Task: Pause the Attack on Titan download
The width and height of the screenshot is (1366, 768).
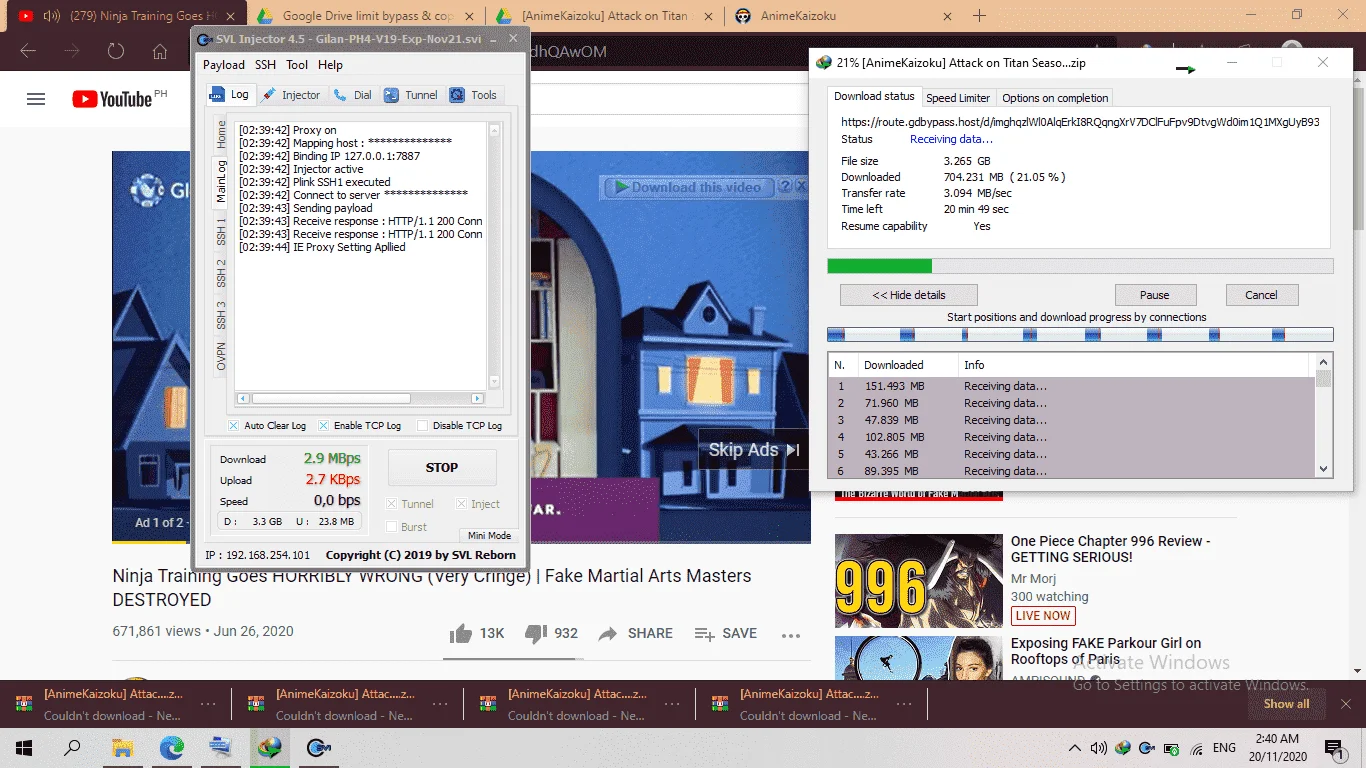Action: pos(1155,295)
